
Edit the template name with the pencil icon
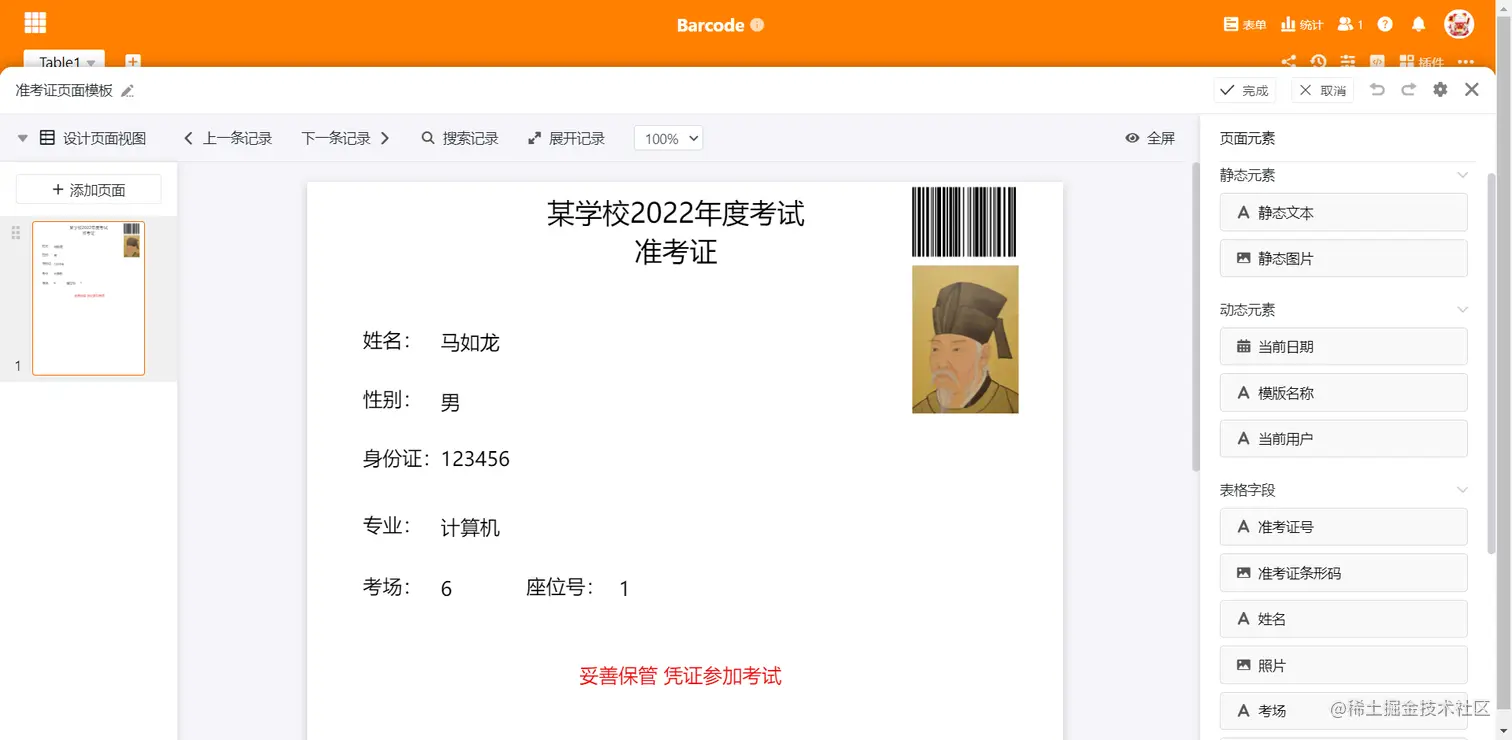pos(127,91)
